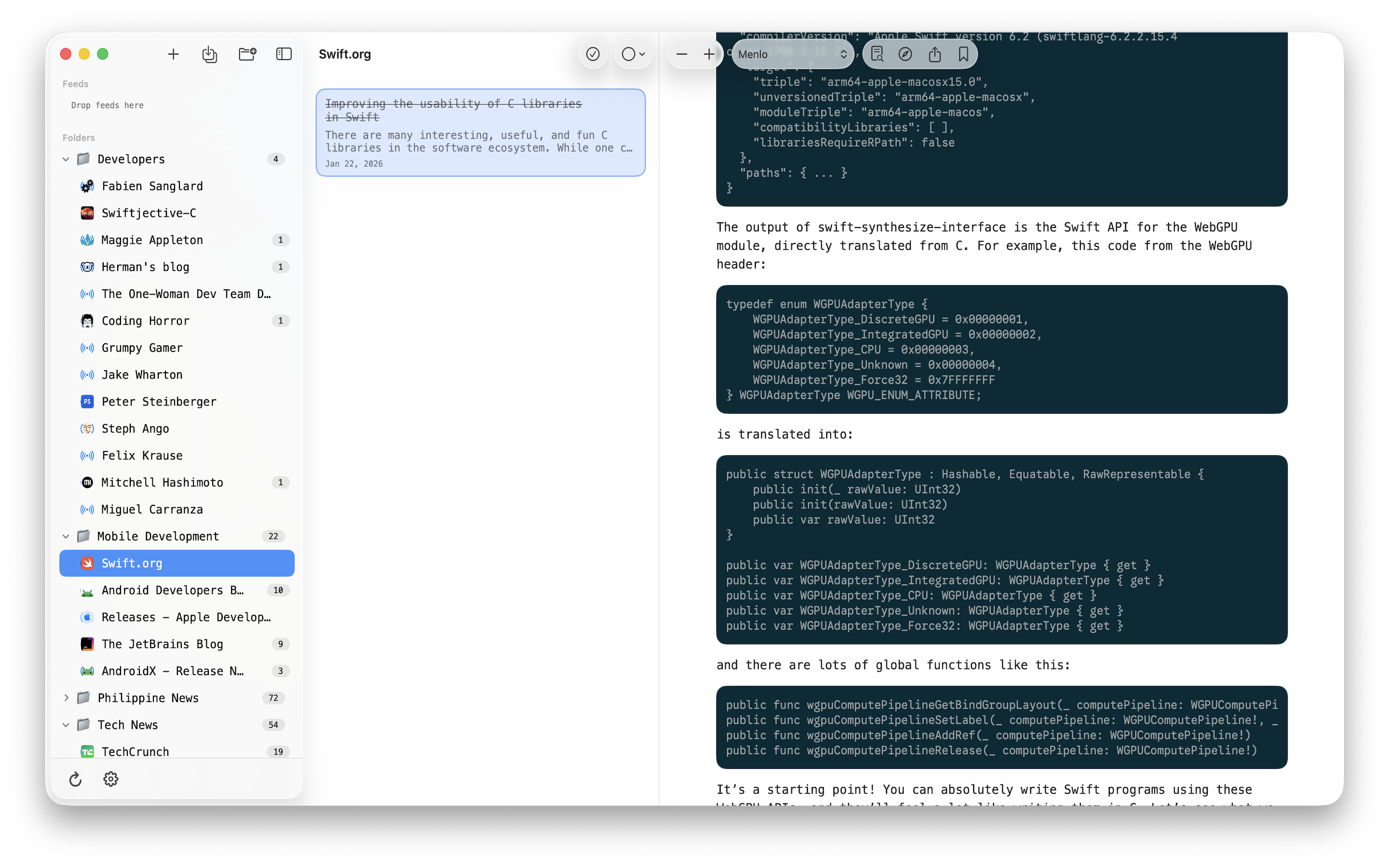This screenshot has width=1389, height=868.
Task: Select the TechCrunch feed
Action: [135, 751]
